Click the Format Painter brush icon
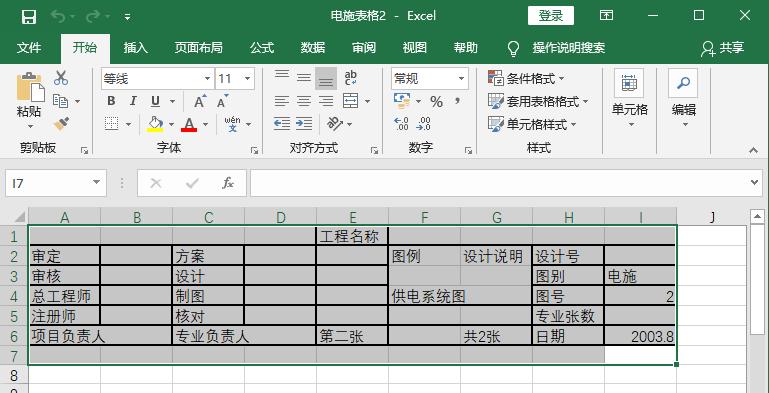Screen dimensions: 769x393 61,124
